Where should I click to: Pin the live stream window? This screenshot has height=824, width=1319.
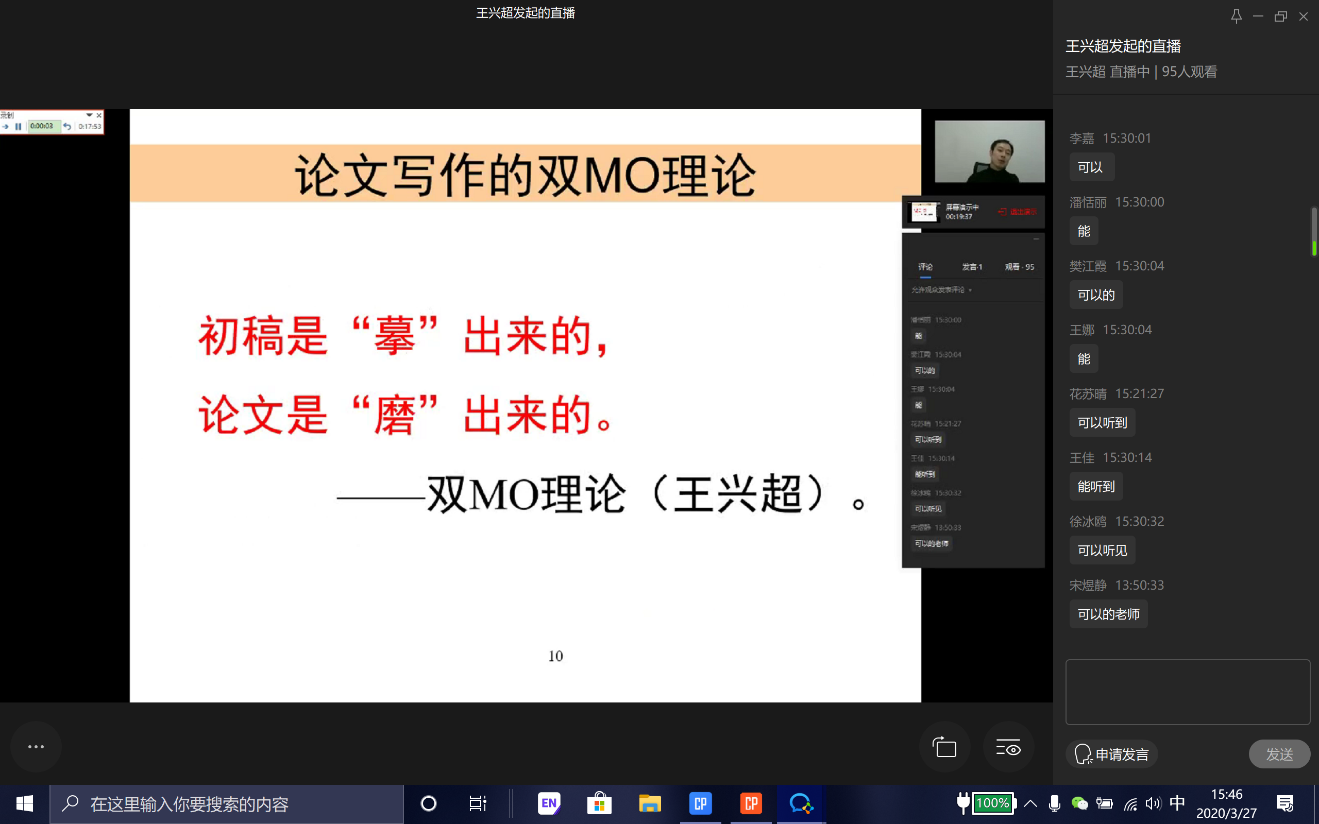1236,16
